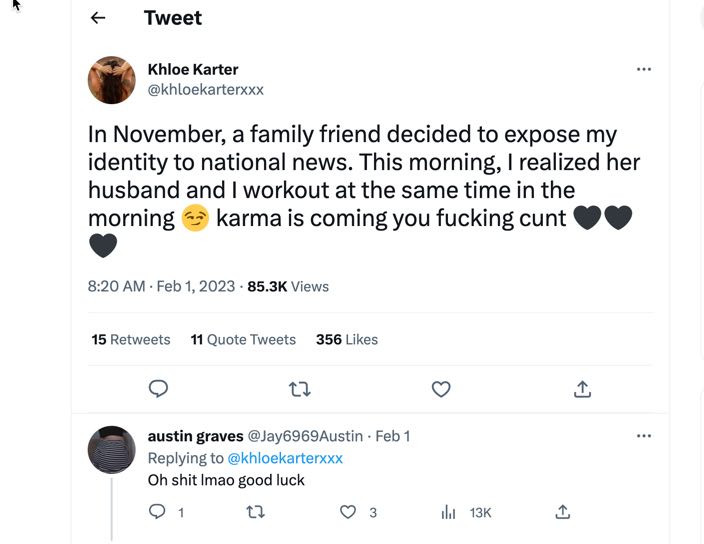Image resolution: width=704 pixels, height=544 pixels.
Task: Share austin graves' reply
Action: click(x=563, y=512)
